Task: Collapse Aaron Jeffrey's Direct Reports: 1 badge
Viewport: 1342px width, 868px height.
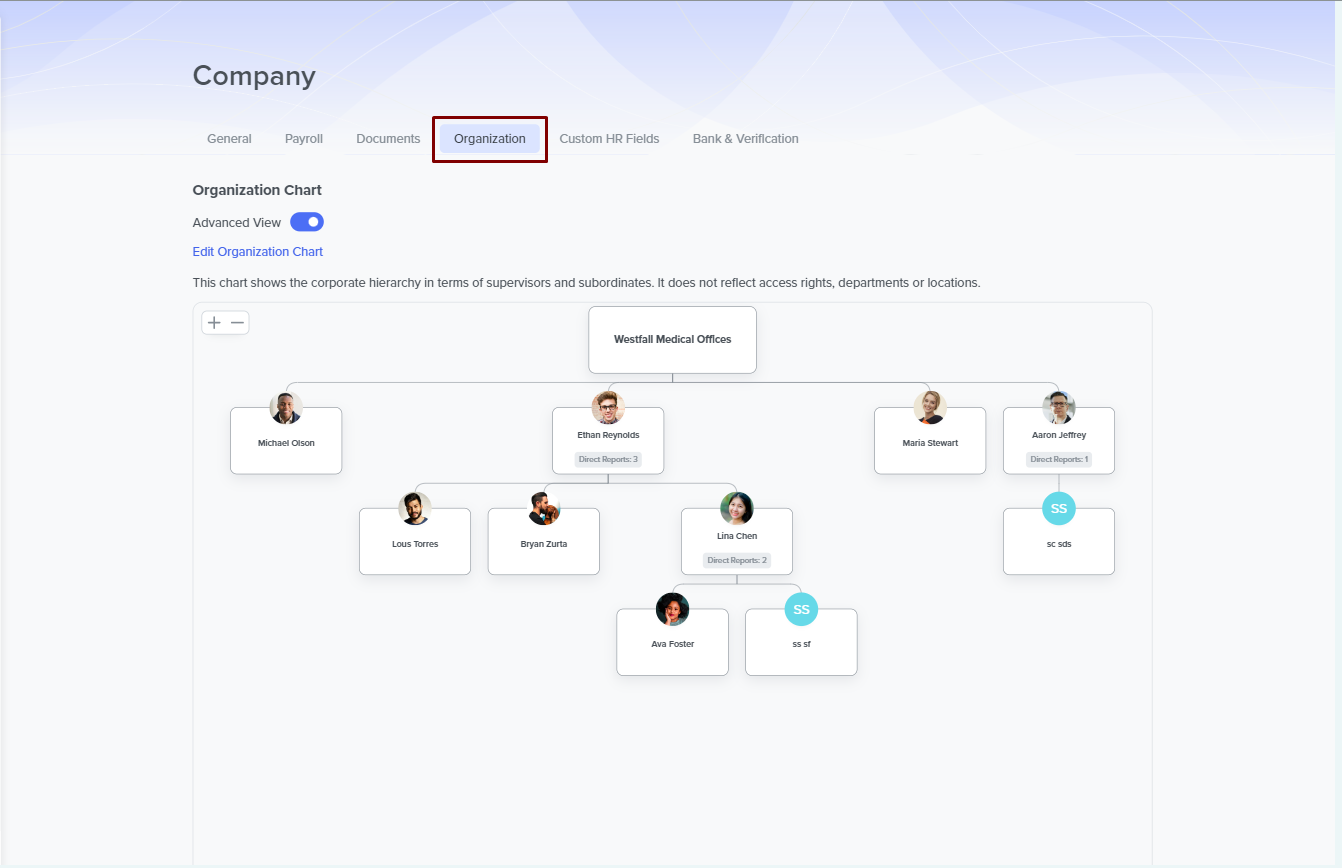Action: coord(1059,460)
